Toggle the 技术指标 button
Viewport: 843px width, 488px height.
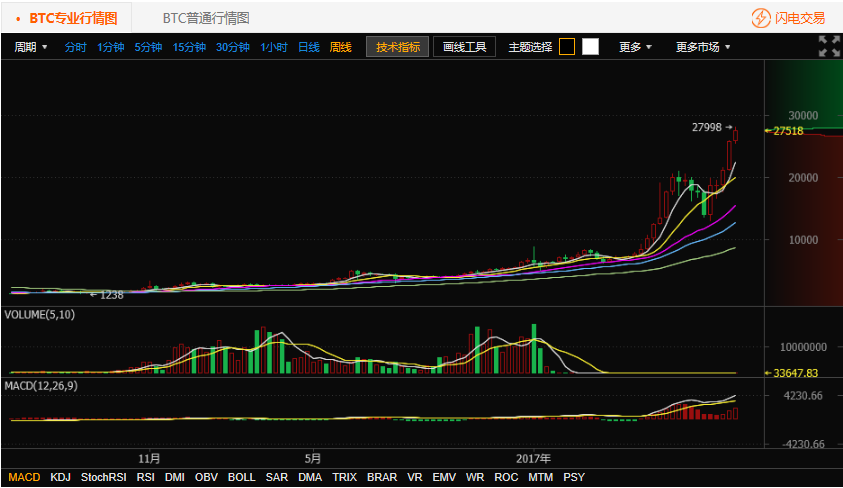pyautogui.click(x=397, y=47)
